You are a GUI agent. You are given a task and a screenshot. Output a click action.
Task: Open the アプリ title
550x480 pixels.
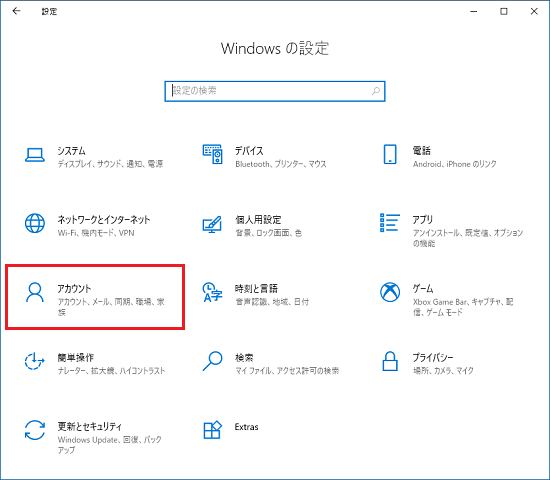pyautogui.click(x=423, y=220)
